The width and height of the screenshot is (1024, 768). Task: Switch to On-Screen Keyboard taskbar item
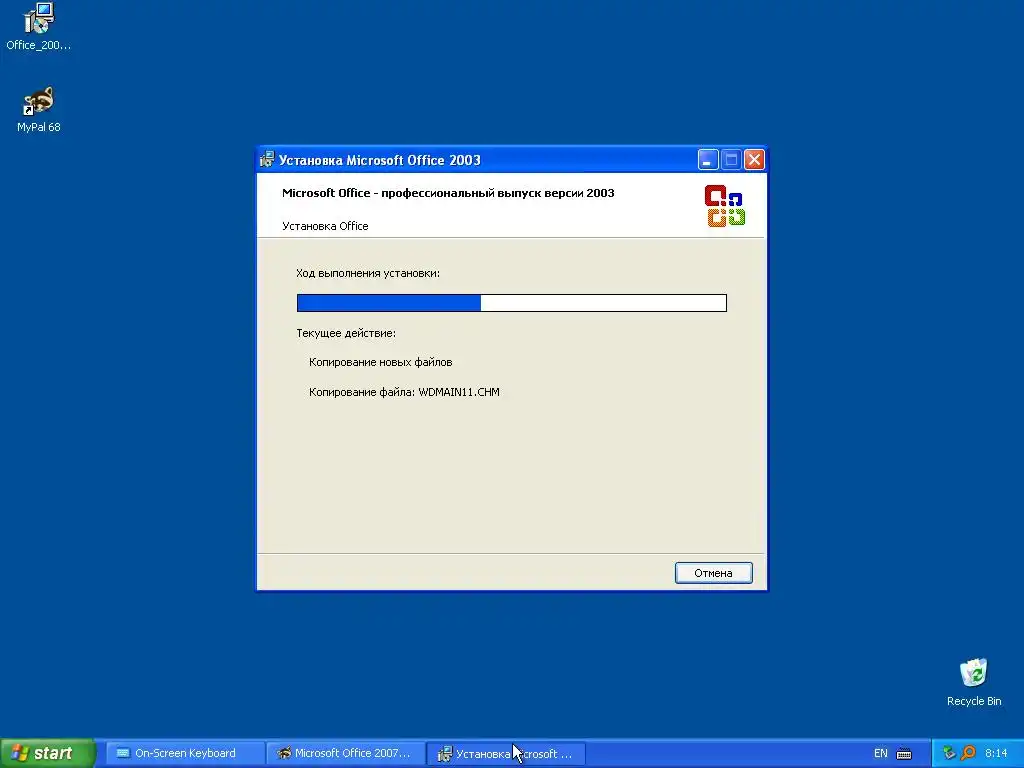185,753
